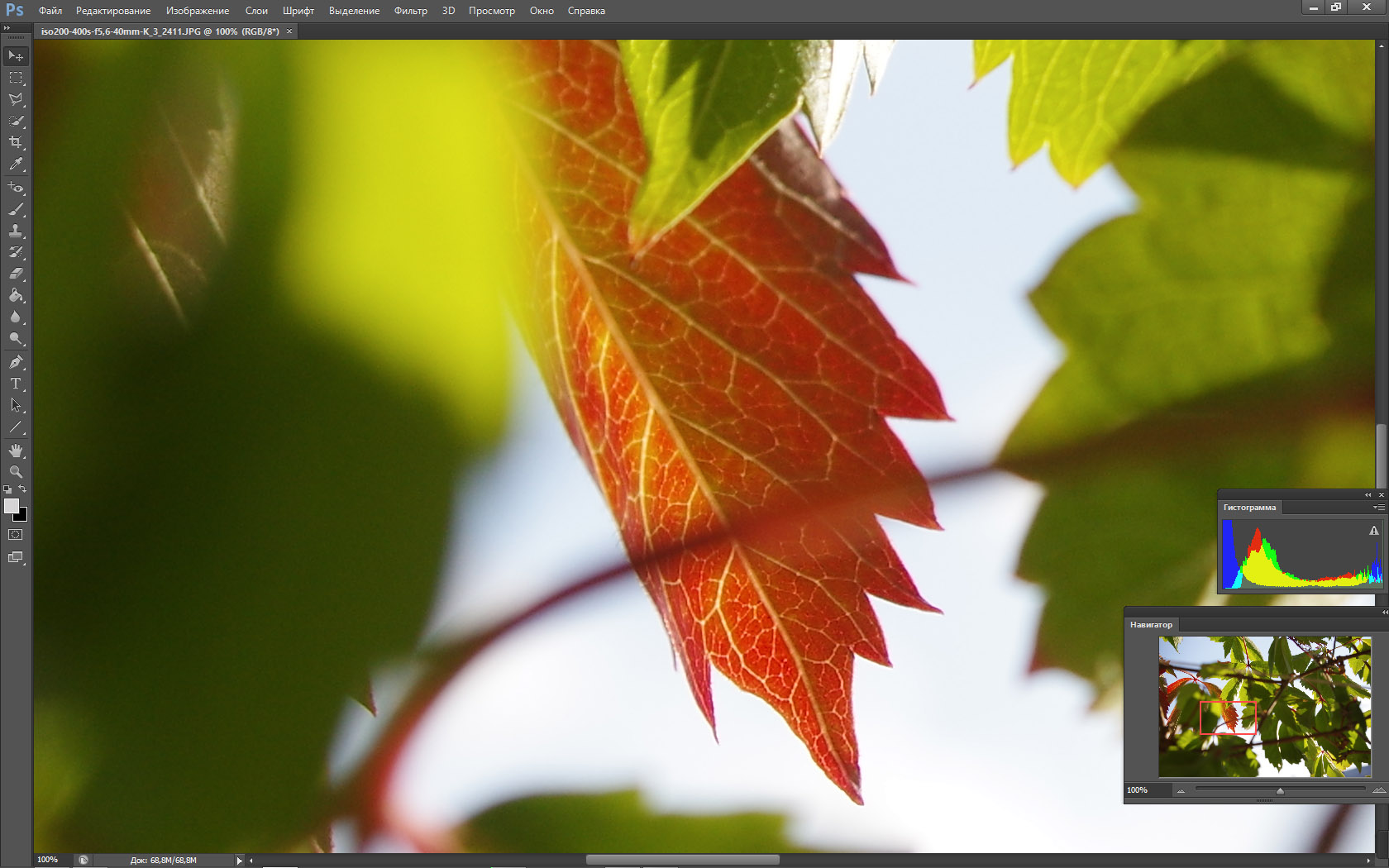The image size is (1389, 868).
Task: Open the Редактирование menu
Action: coord(113,11)
